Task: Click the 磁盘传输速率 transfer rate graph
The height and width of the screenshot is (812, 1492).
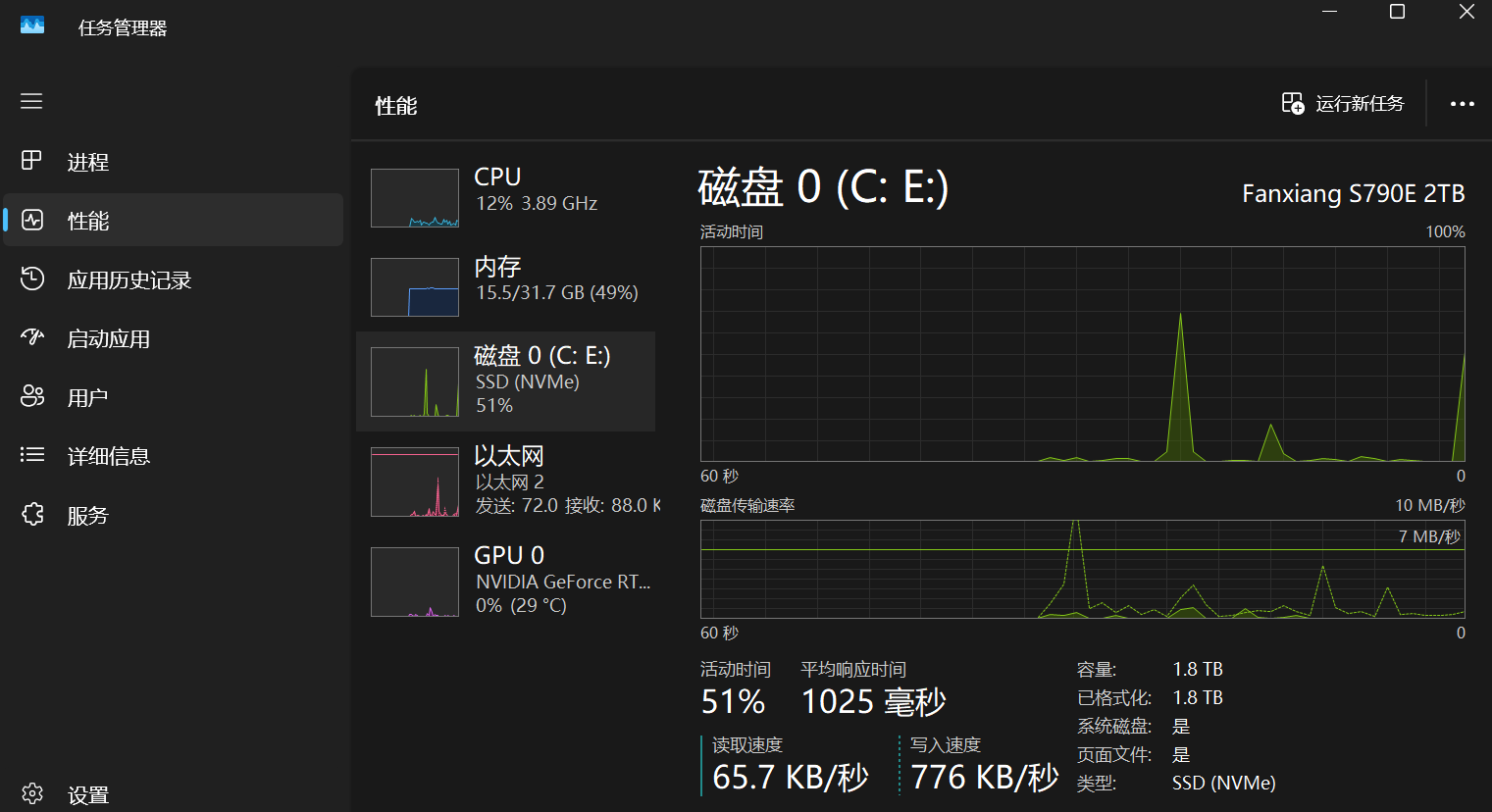Action: (x=1082, y=569)
